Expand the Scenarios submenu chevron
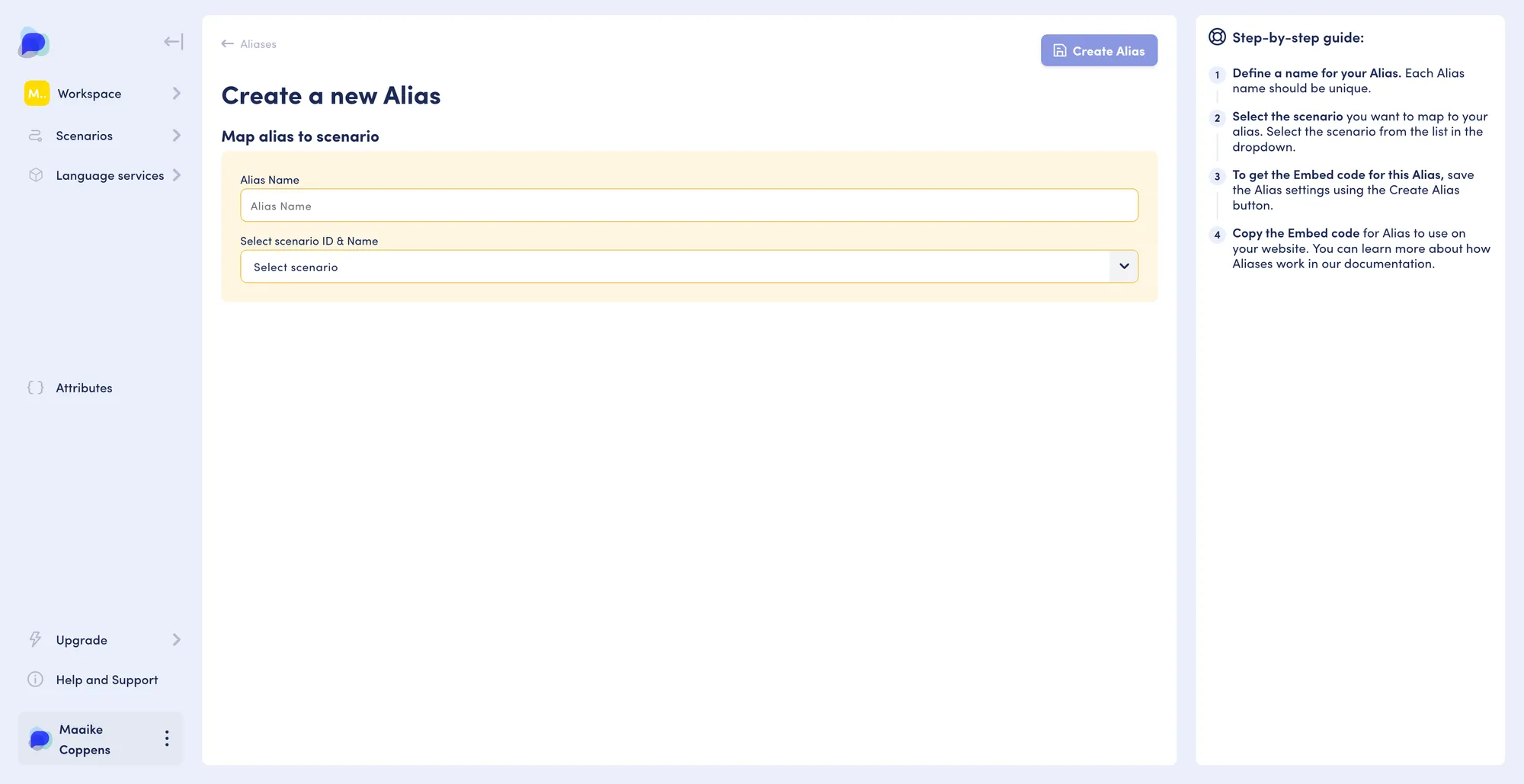 click(x=177, y=136)
